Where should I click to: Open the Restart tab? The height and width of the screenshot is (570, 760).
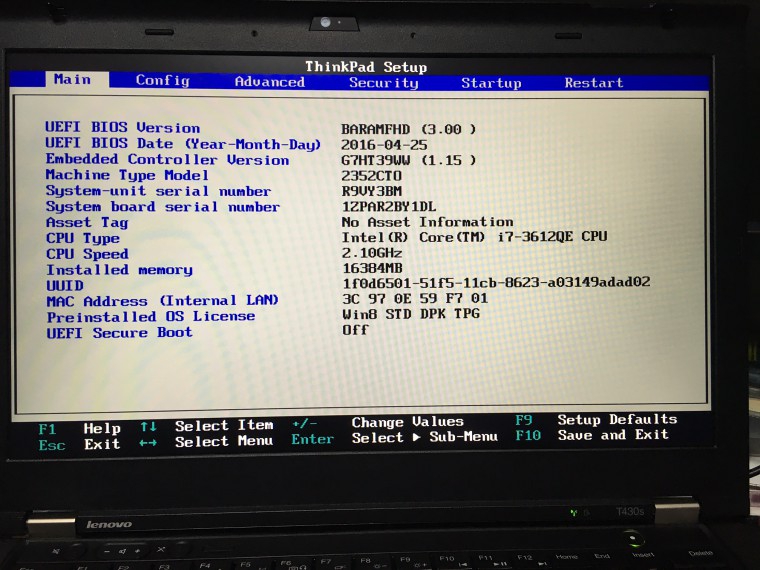tap(593, 83)
